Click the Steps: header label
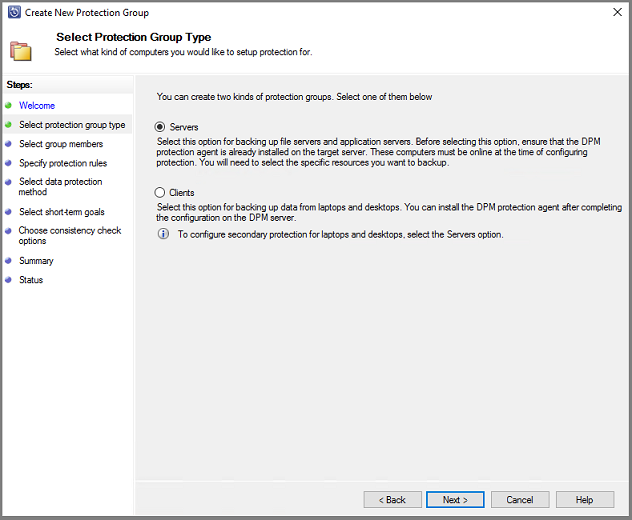The image size is (632, 520). click(19, 85)
